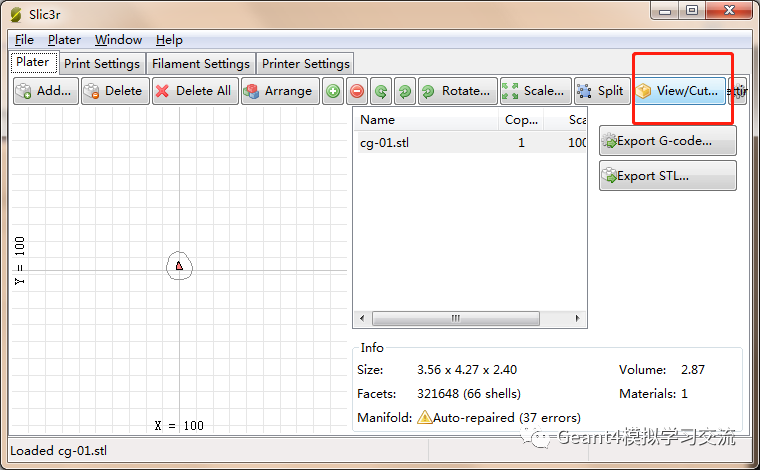Click the Split toolbar button
Image resolution: width=760 pixels, height=470 pixels.
pyautogui.click(x=602, y=91)
